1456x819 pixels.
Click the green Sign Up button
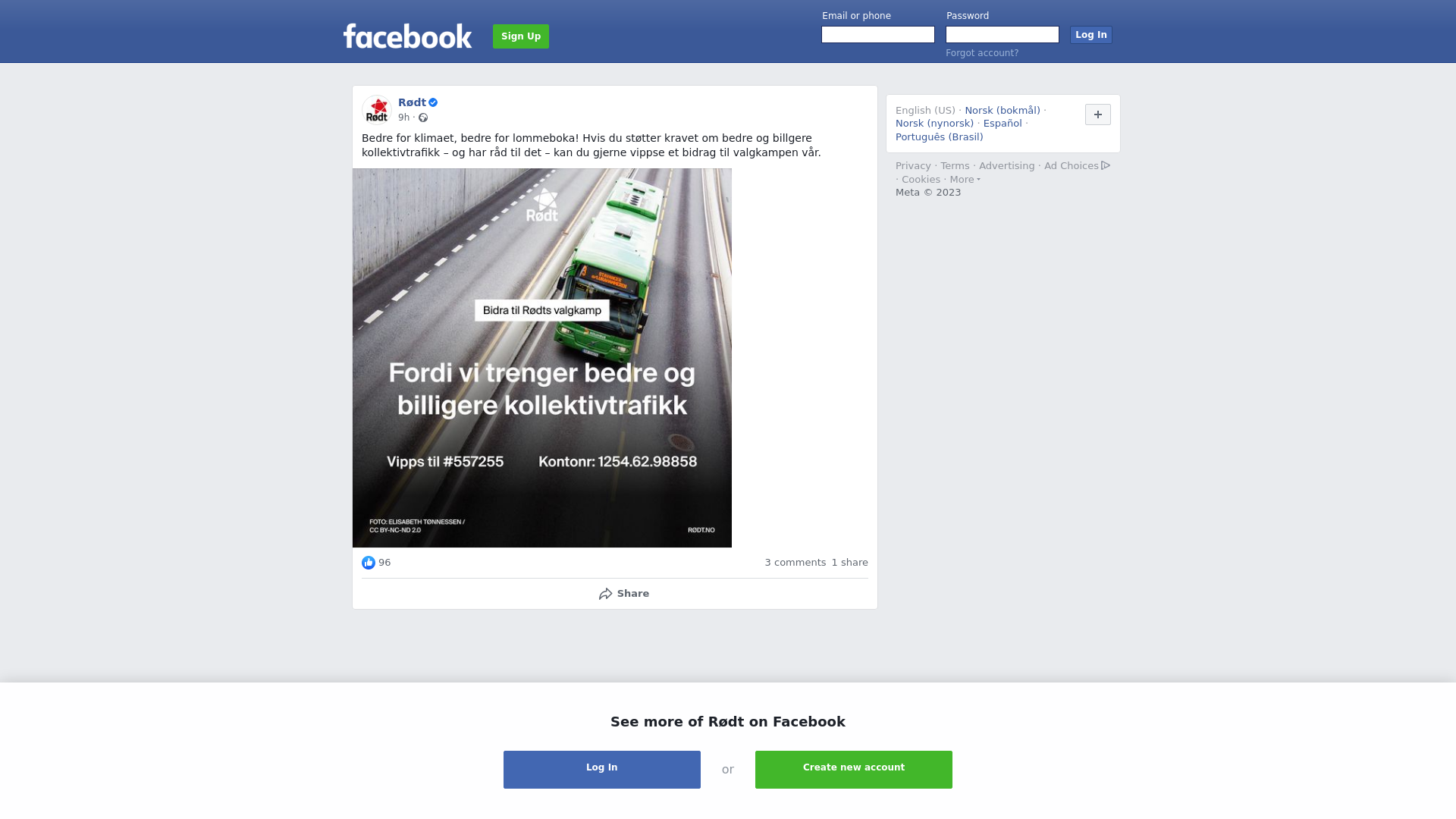(x=521, y=36)
